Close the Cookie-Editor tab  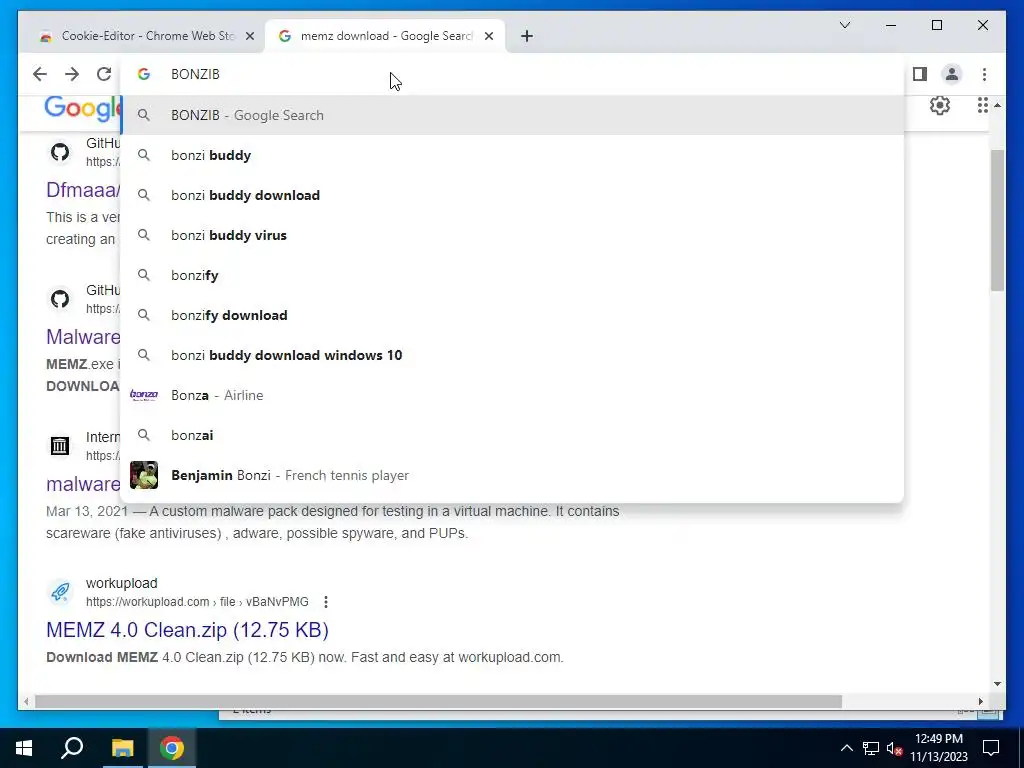249,36
